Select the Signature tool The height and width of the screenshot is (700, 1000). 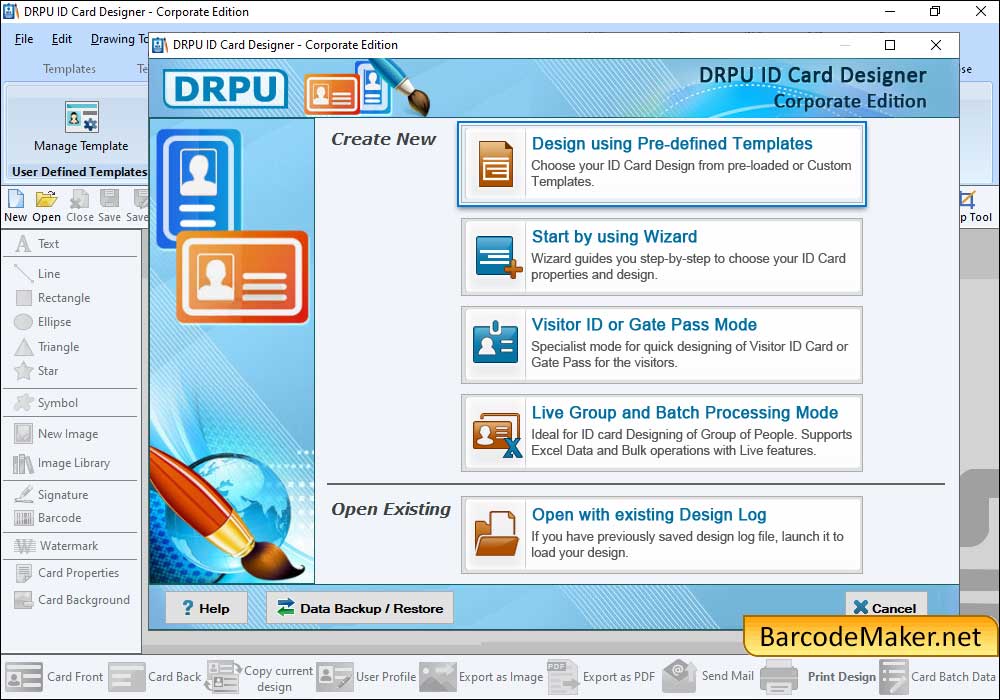coord(51,495)
